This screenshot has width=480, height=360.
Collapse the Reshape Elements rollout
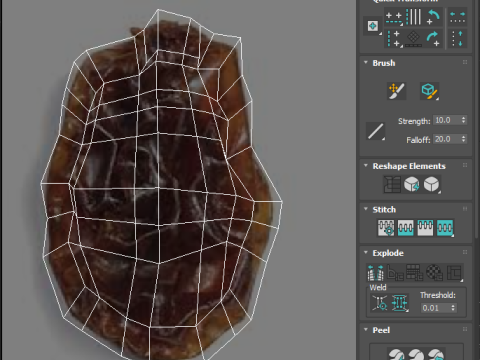tap(366, 165)
